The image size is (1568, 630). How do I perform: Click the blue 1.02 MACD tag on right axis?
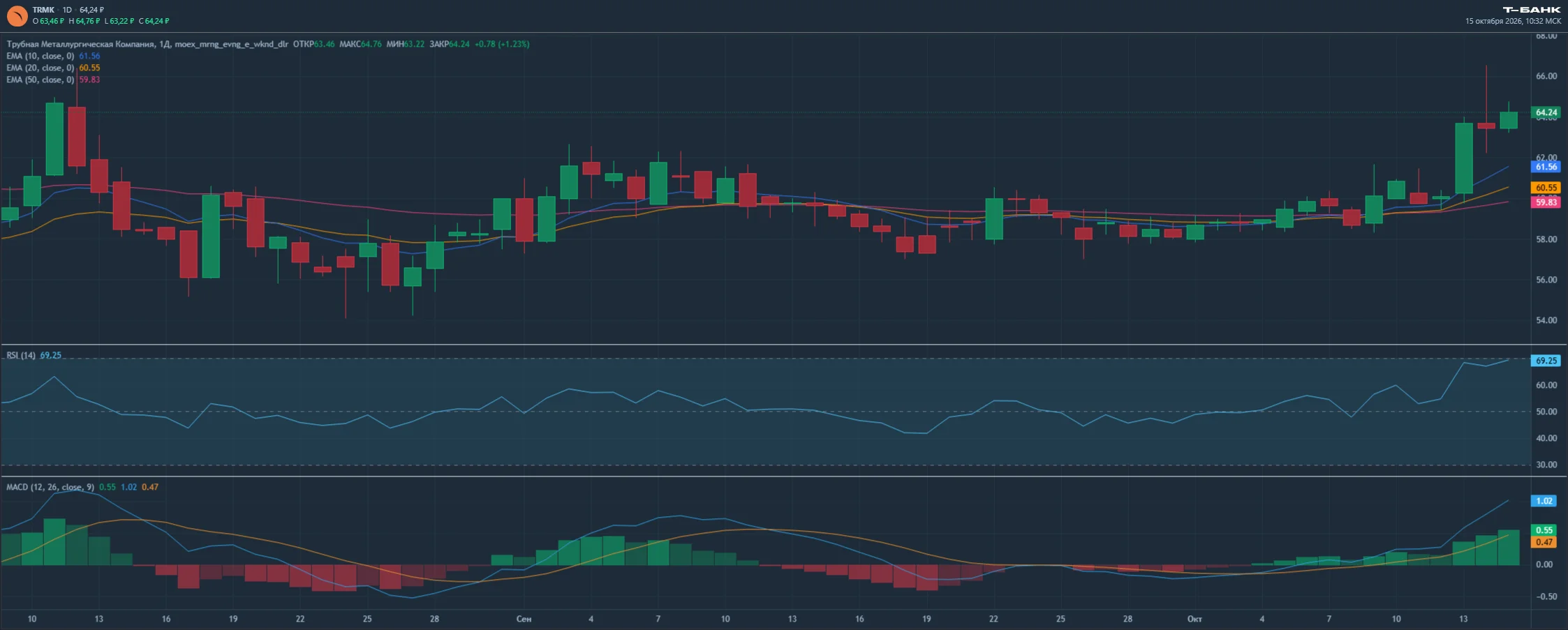click(1544, 501)
